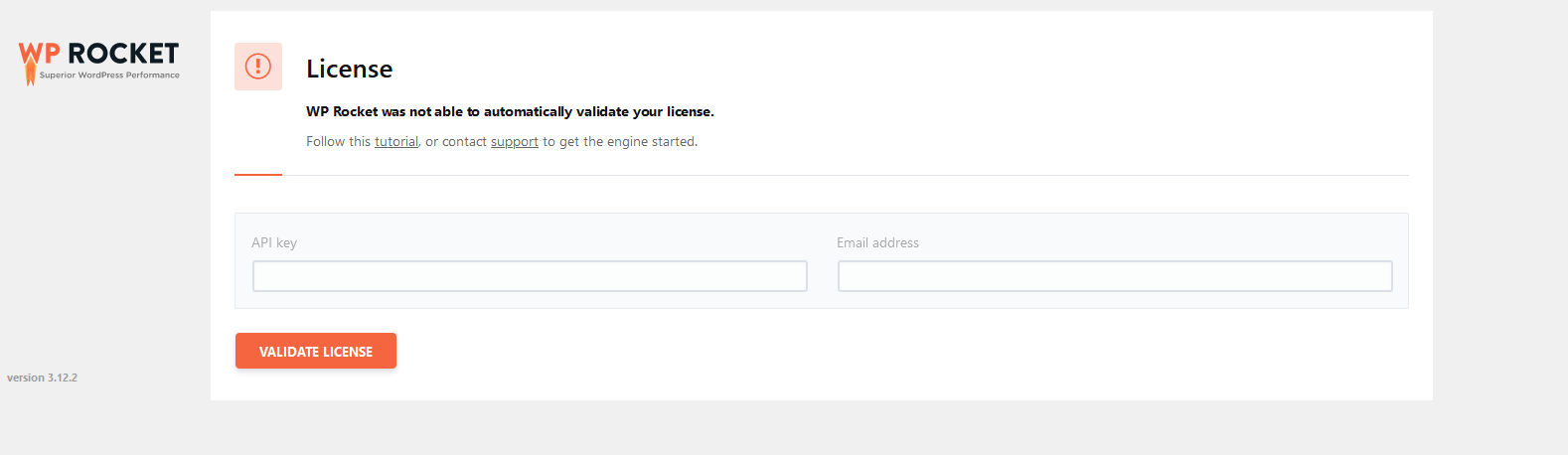Click the orange accent line under header
This screenshot has height=455, width=1568.
click(x=258, y=175)
